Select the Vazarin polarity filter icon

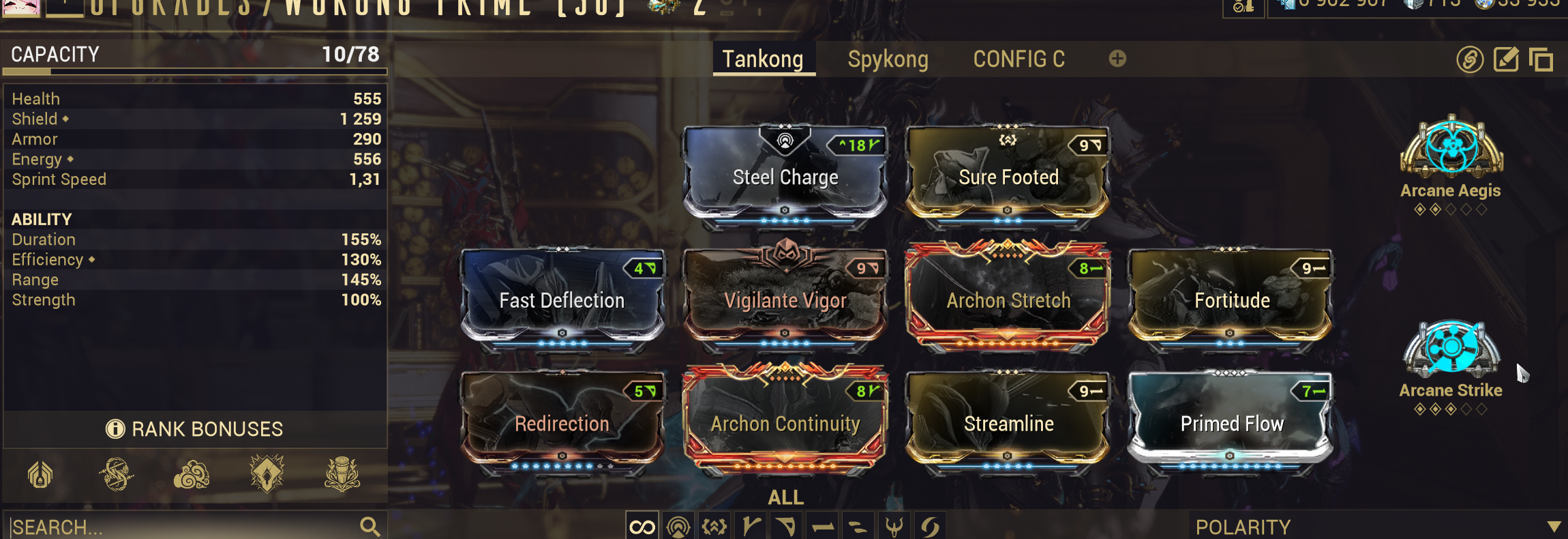pyautogui.click(x=786, y=527)
